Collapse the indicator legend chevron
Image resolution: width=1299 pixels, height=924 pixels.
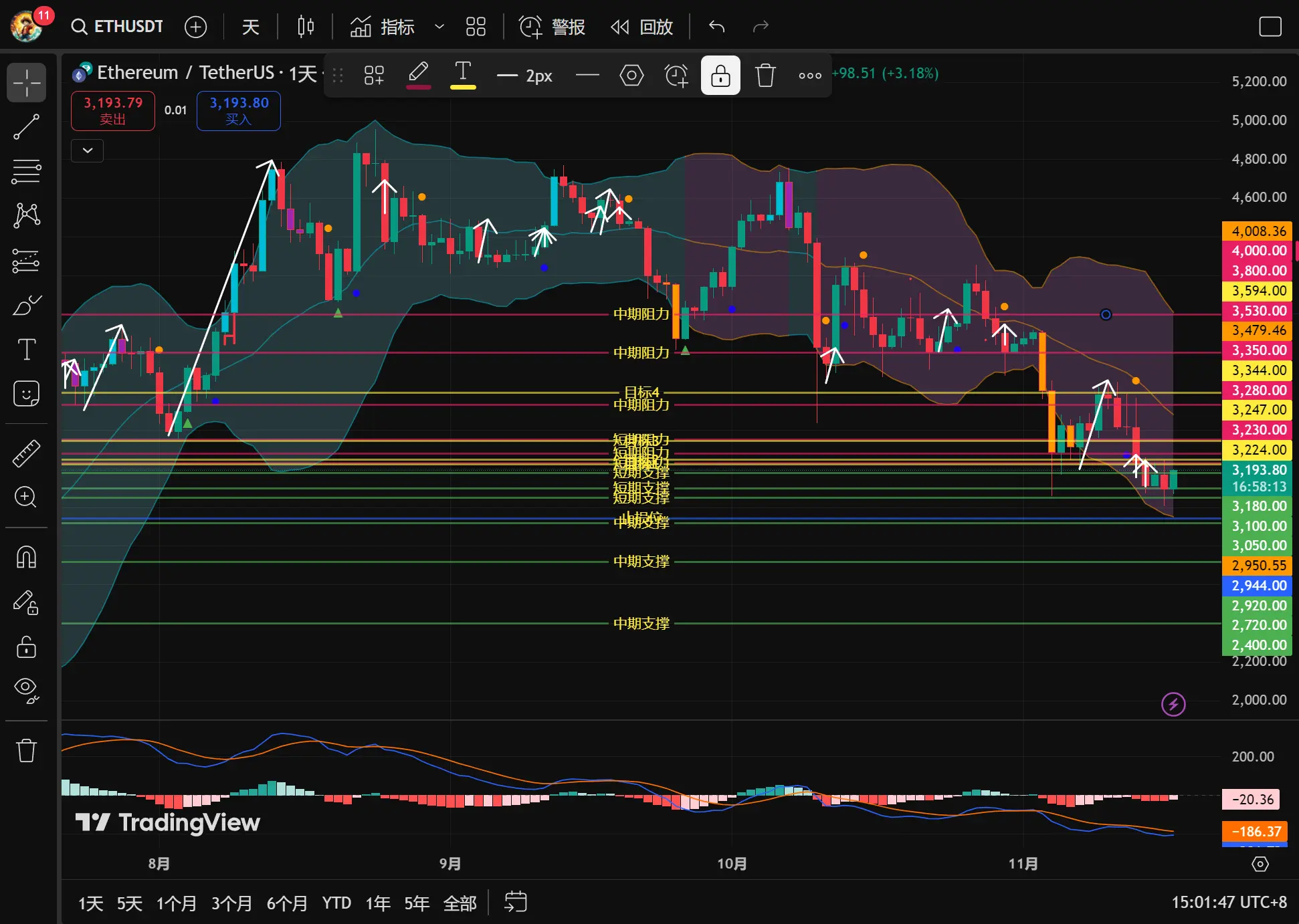(88, 150)
